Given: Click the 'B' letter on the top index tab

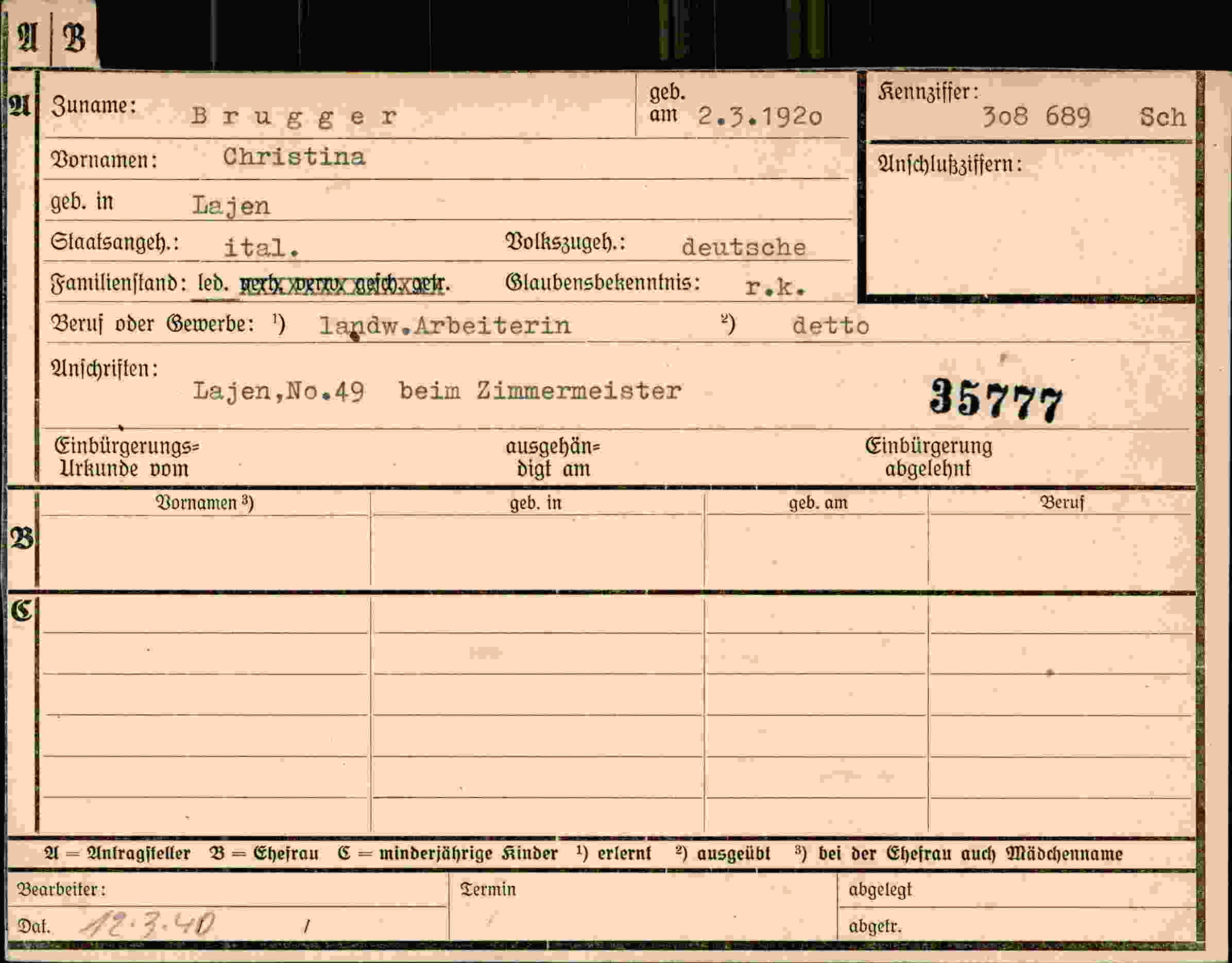Looking at the screenshot, I should (74, 38).
